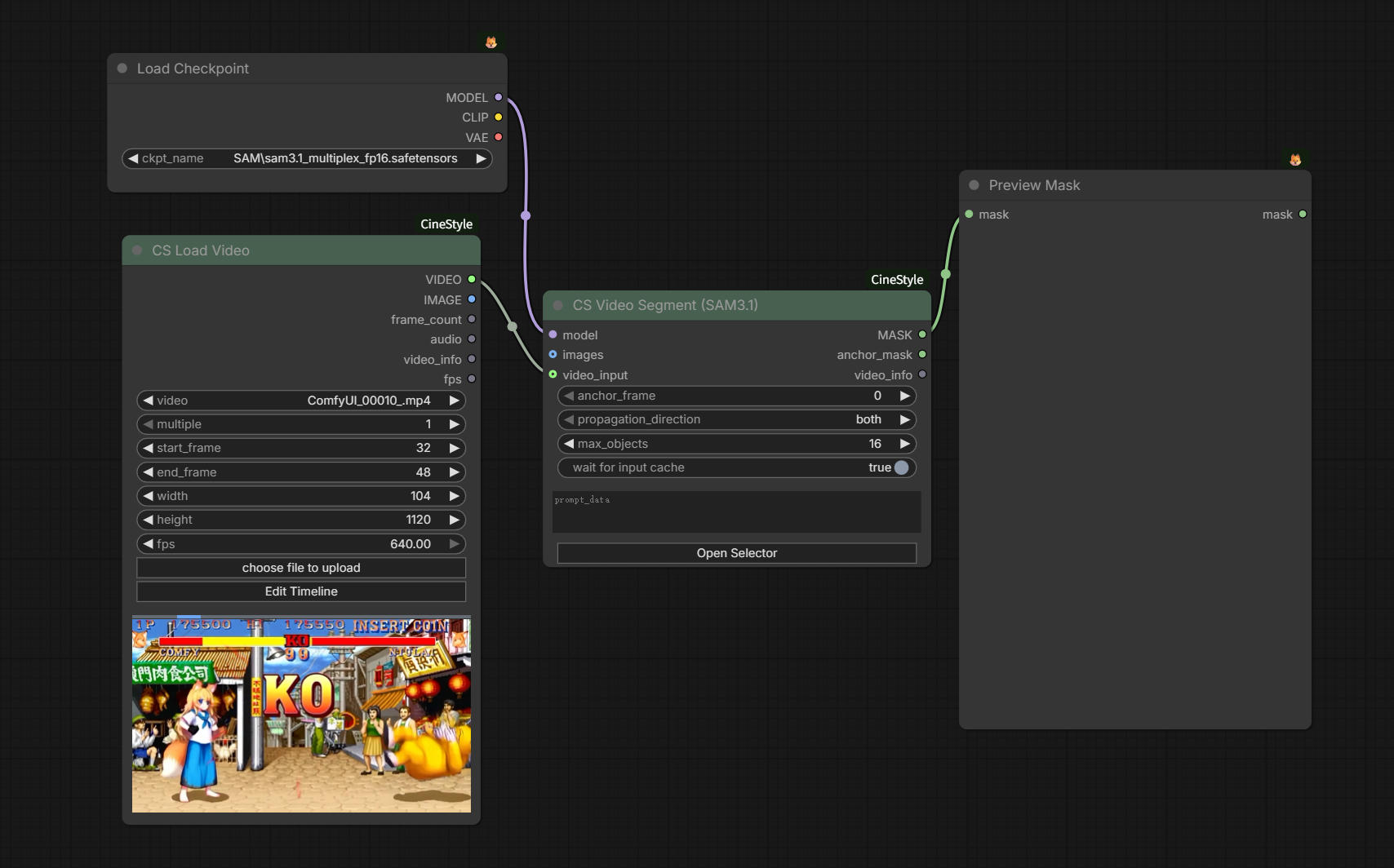The width and height of the screenshot is (1394, 868).
Task: Increase max_objects with right arrow
Action: pyautogui.click(x=904, y=444)
